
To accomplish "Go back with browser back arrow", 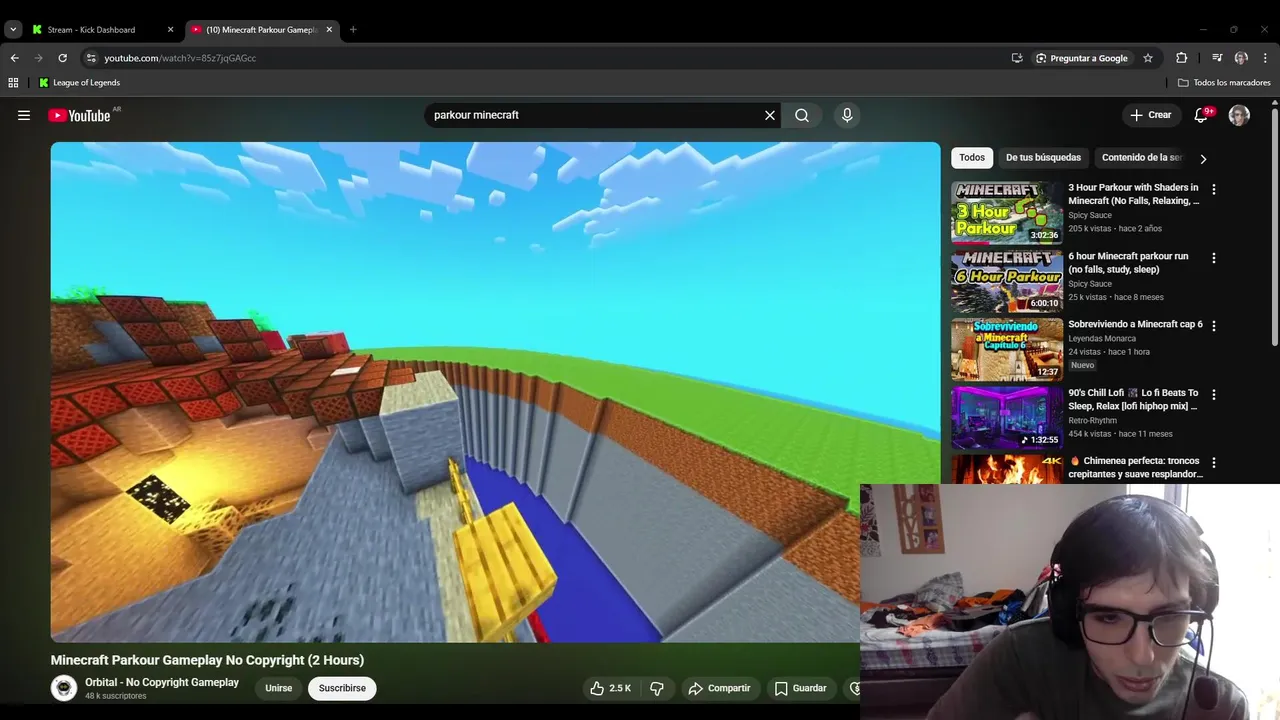I will 14,58.
